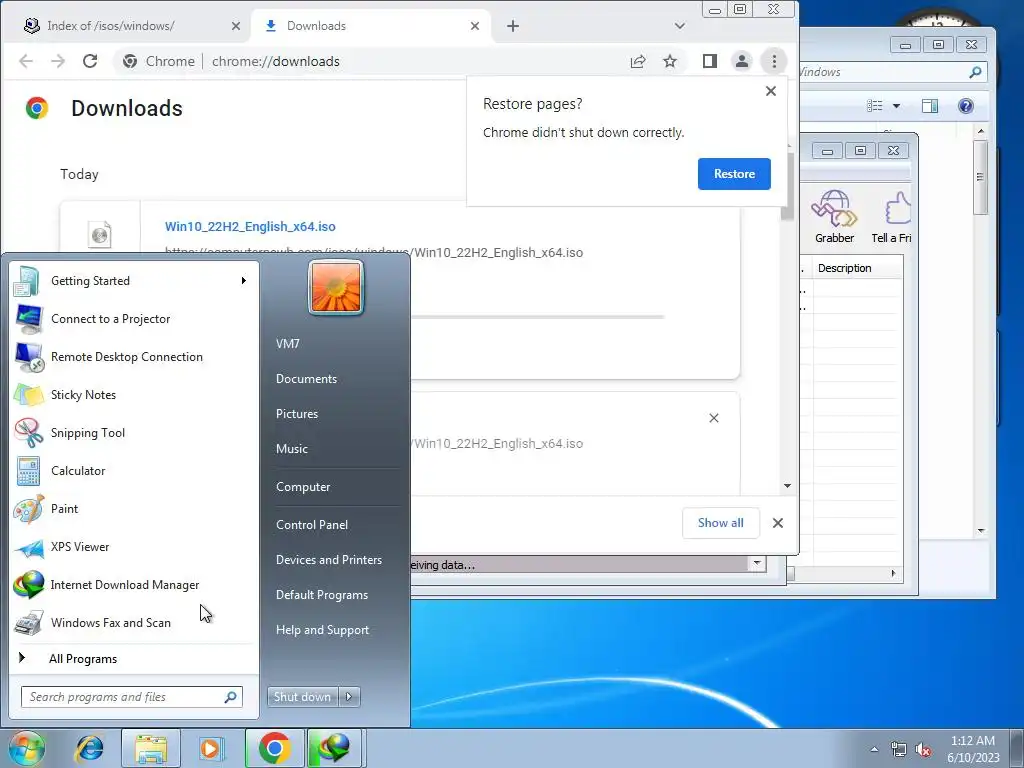Open Windows Media Player from taskbar
The image size is (1024, 768).
tap(211, 748)
